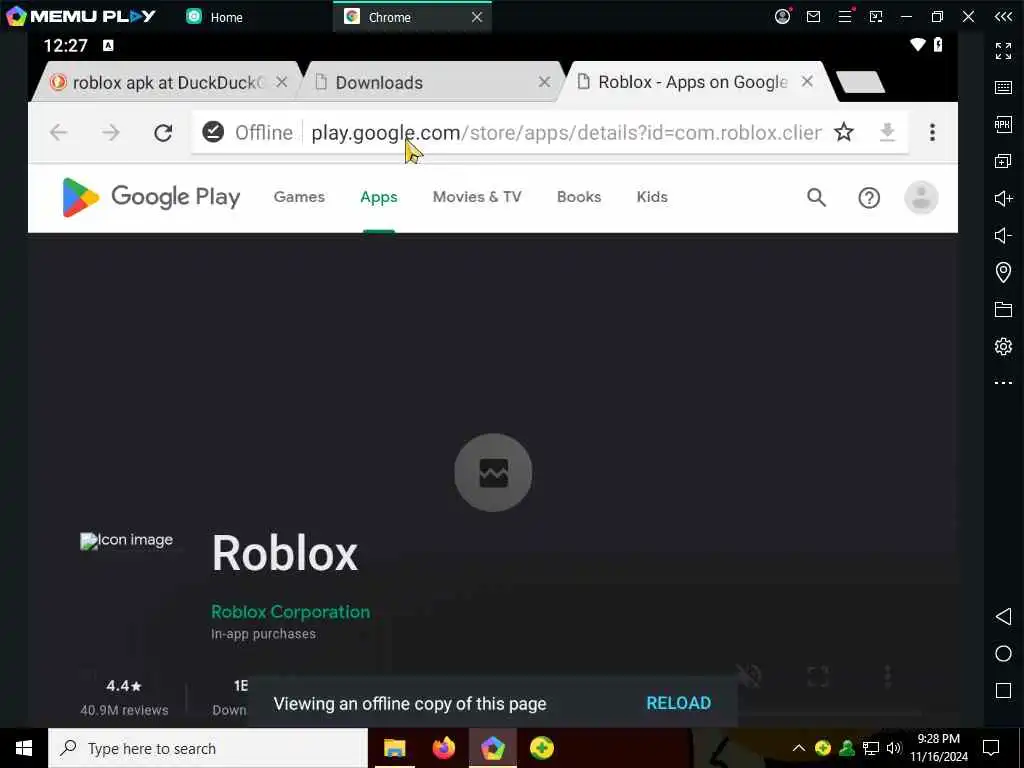Go back with Chrome back arrow
Image resolution: width=1024 pixels, height=768 pixels.
[59, 133]
